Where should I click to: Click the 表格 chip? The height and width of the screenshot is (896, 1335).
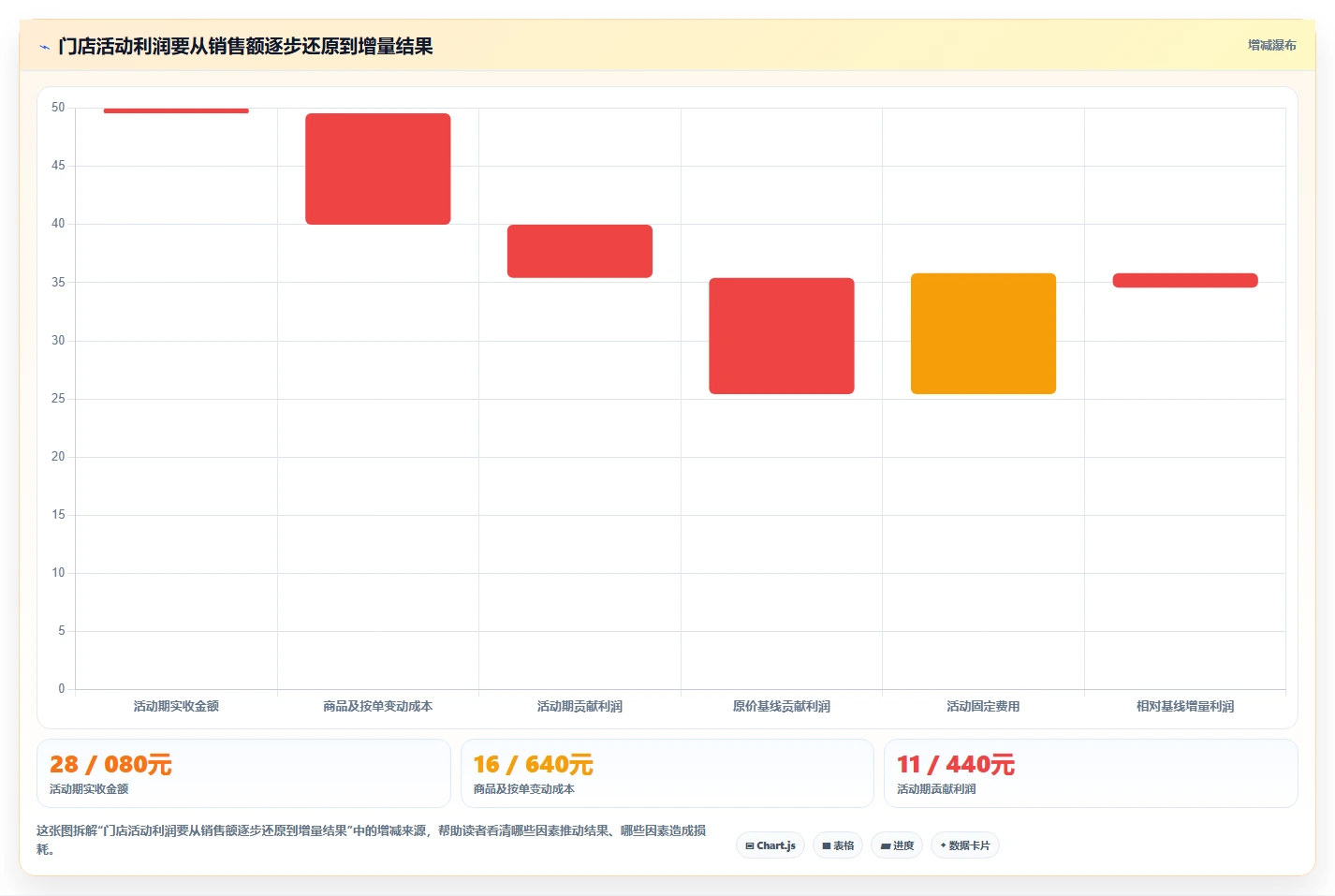coord(838,845)
